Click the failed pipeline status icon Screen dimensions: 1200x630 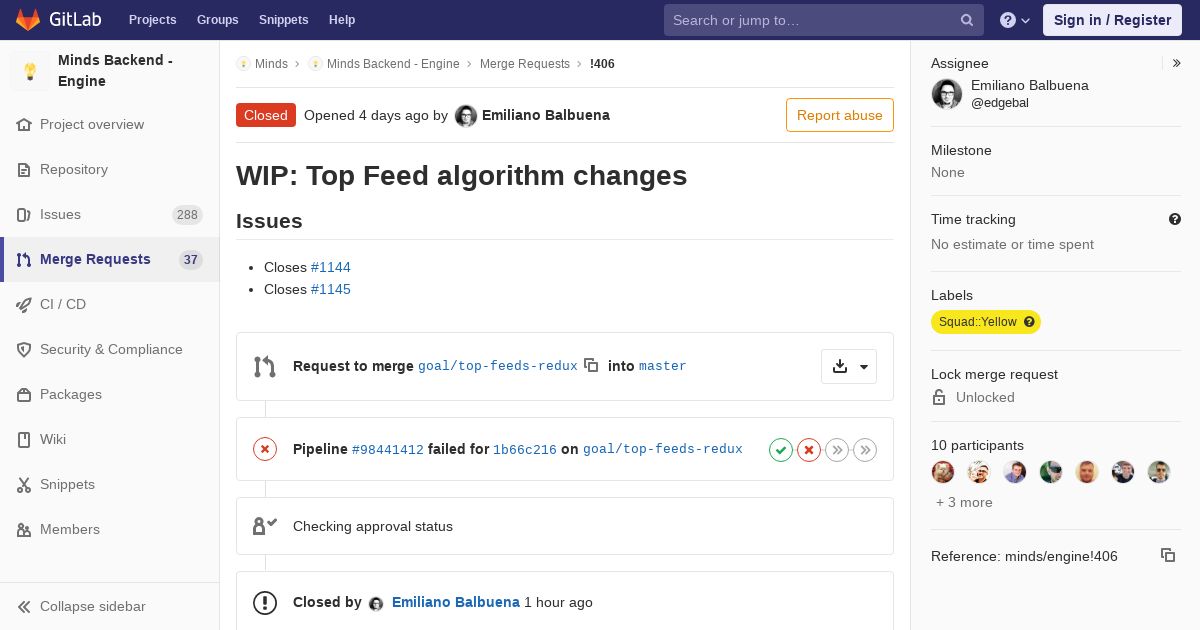[x=265, y=449]
